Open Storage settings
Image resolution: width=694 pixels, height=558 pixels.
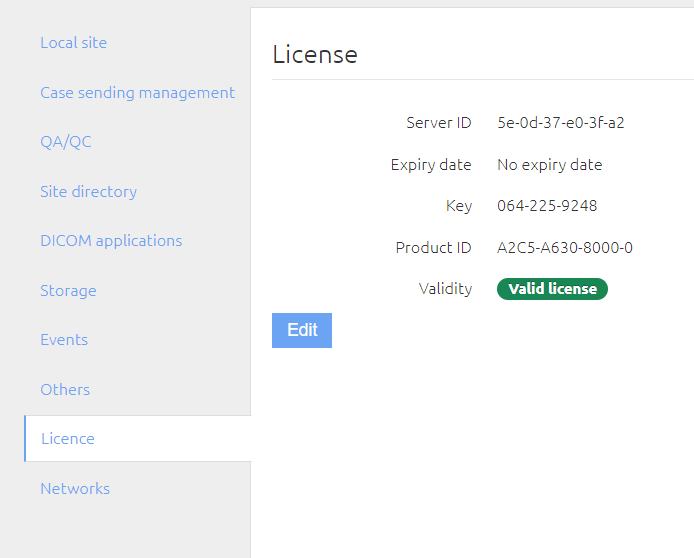[x=68, y=291]
